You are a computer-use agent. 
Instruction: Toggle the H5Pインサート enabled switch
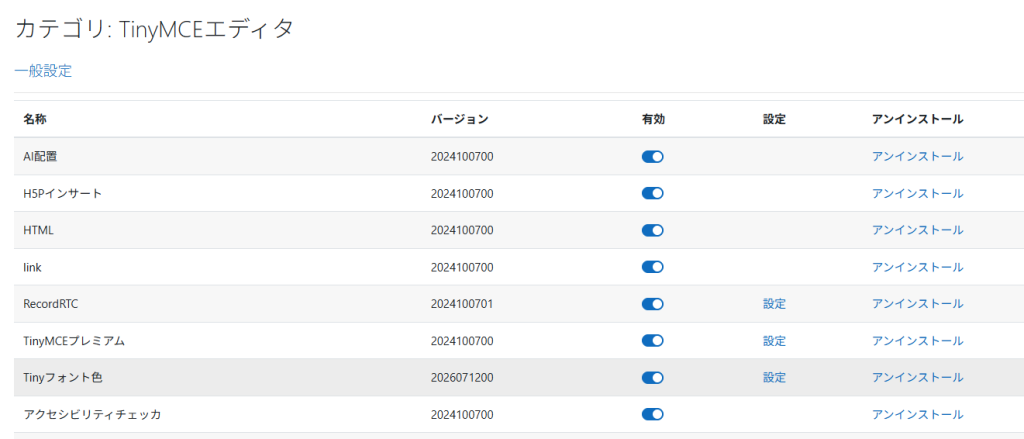(x=652, y=193)
